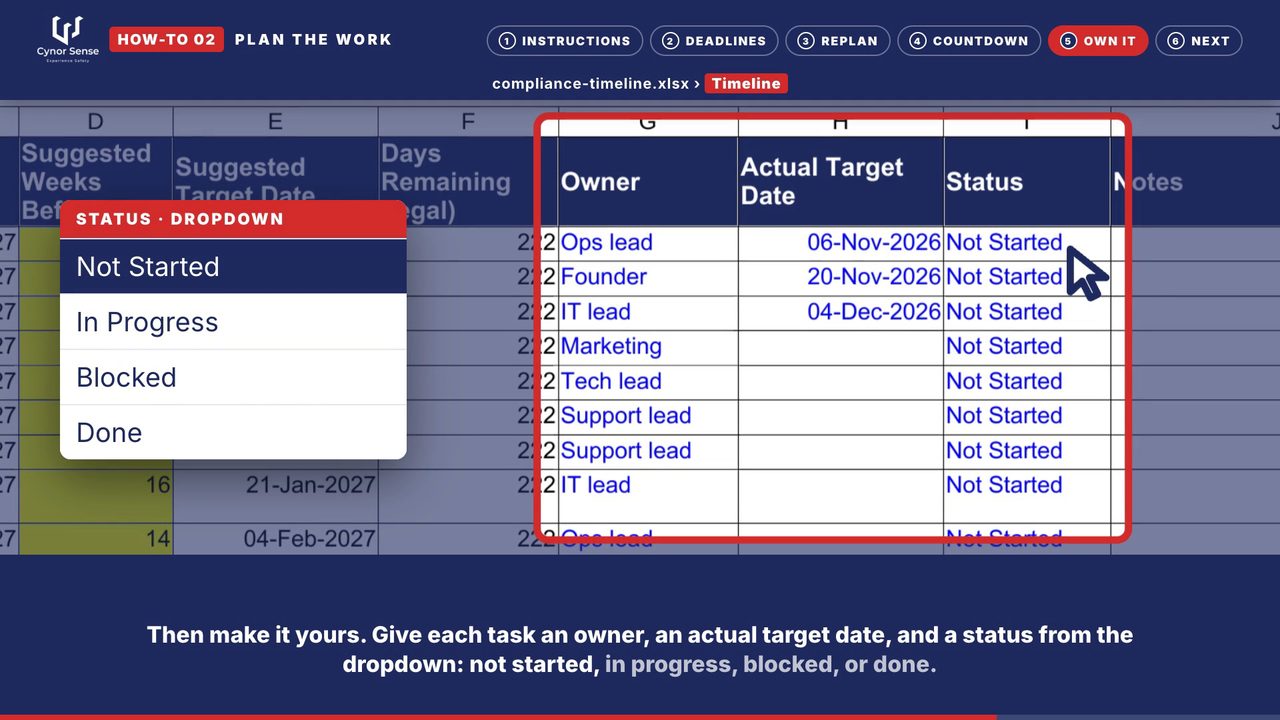Select the Tech lead owner cell
Viewport: 1280px width, 720px height.
648,382
